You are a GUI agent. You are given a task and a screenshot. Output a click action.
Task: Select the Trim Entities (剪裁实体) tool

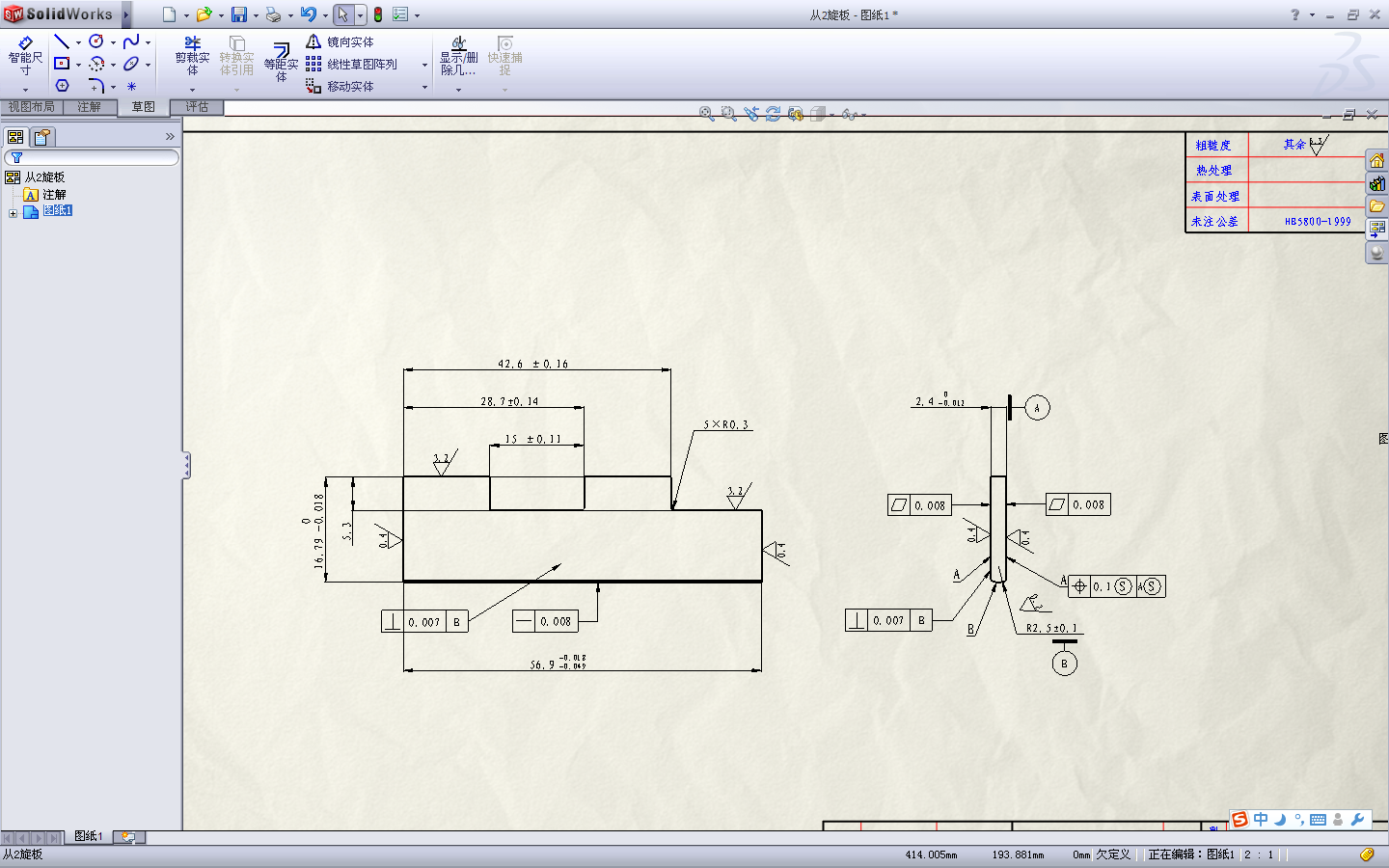193,56
